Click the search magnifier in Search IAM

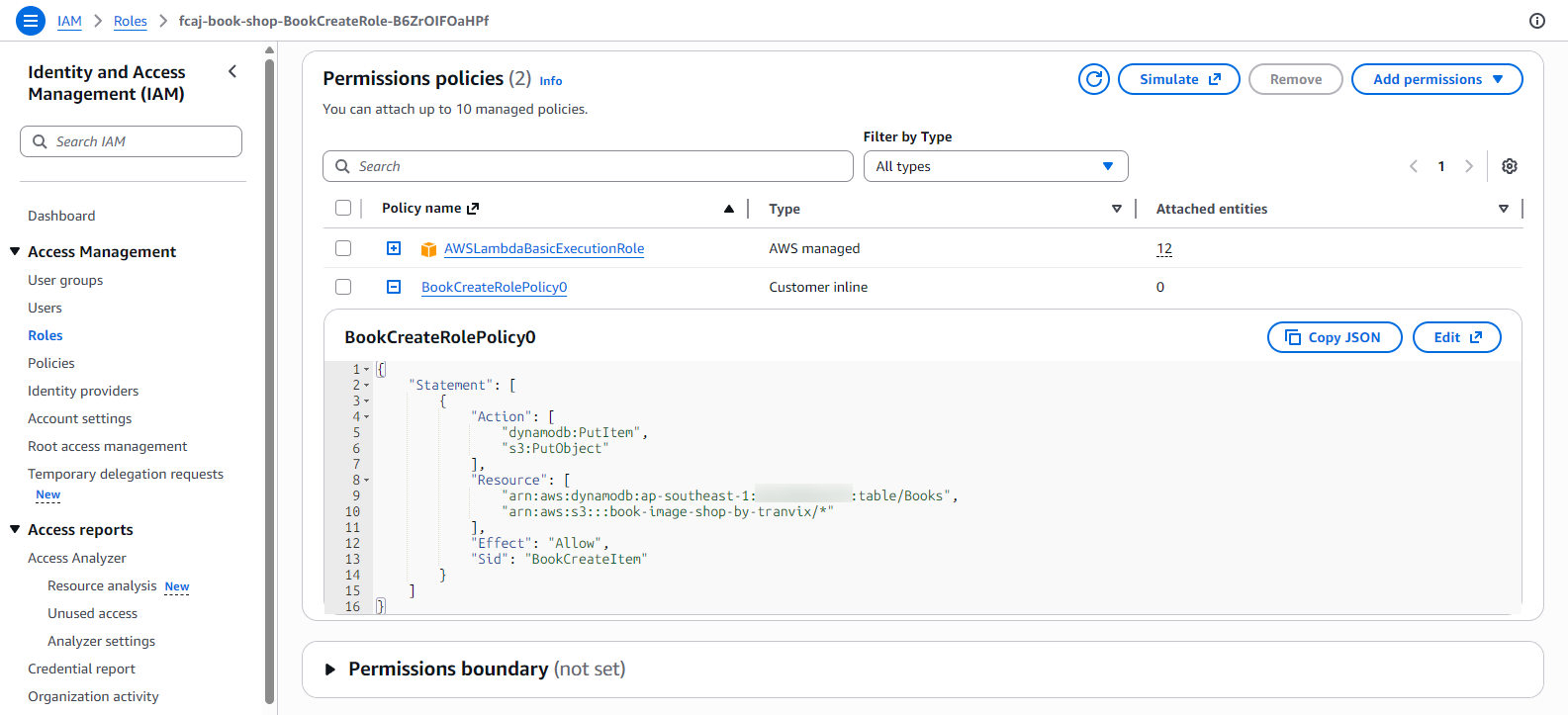(x=40, y=141)
